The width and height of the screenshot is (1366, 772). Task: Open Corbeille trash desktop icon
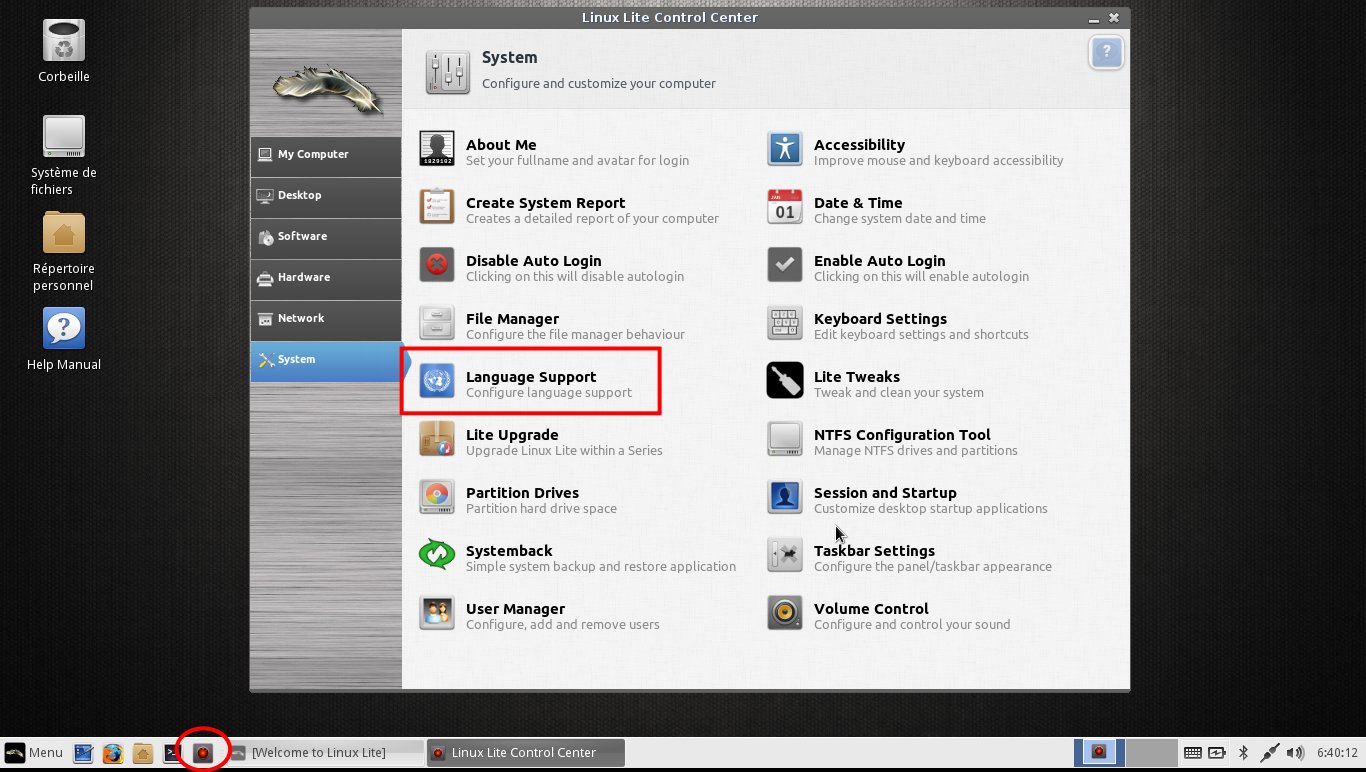64,41
